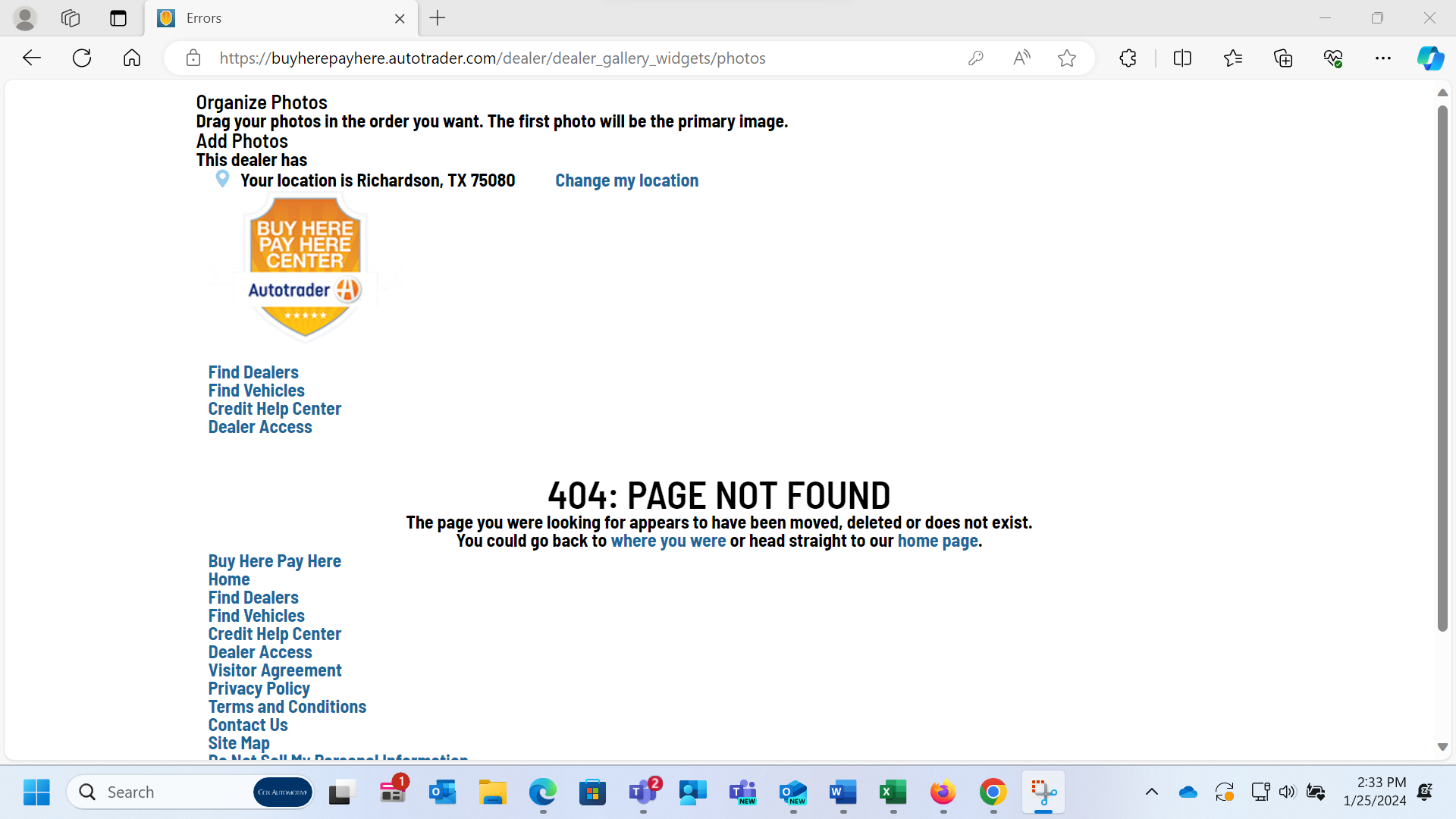Viewport: 1456px width, 819px height.
Task: Follow the 'where you were' link
Action: pos(668,541)
